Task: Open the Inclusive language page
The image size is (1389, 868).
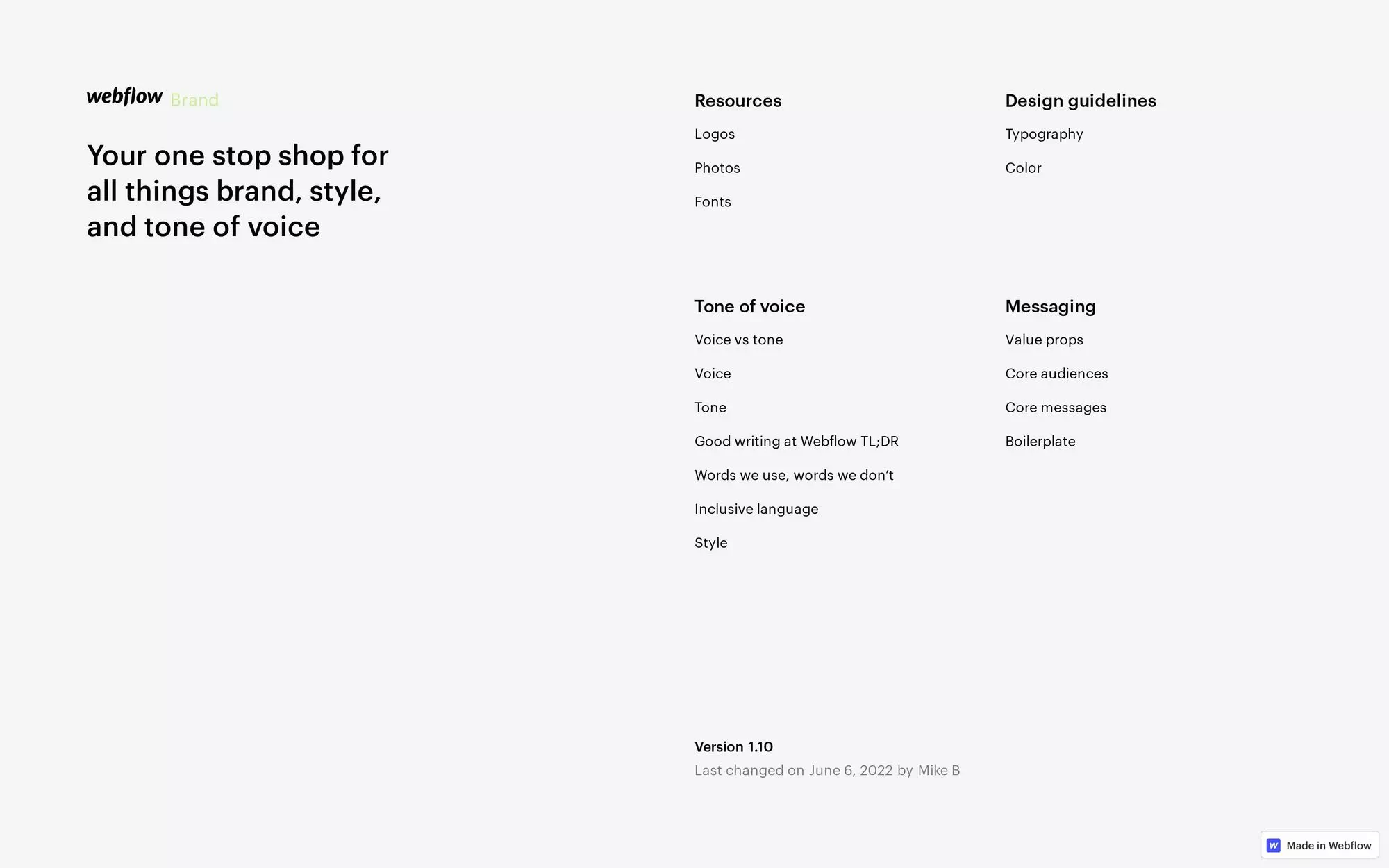Action: pyautogui.click(x=756, y=508)
